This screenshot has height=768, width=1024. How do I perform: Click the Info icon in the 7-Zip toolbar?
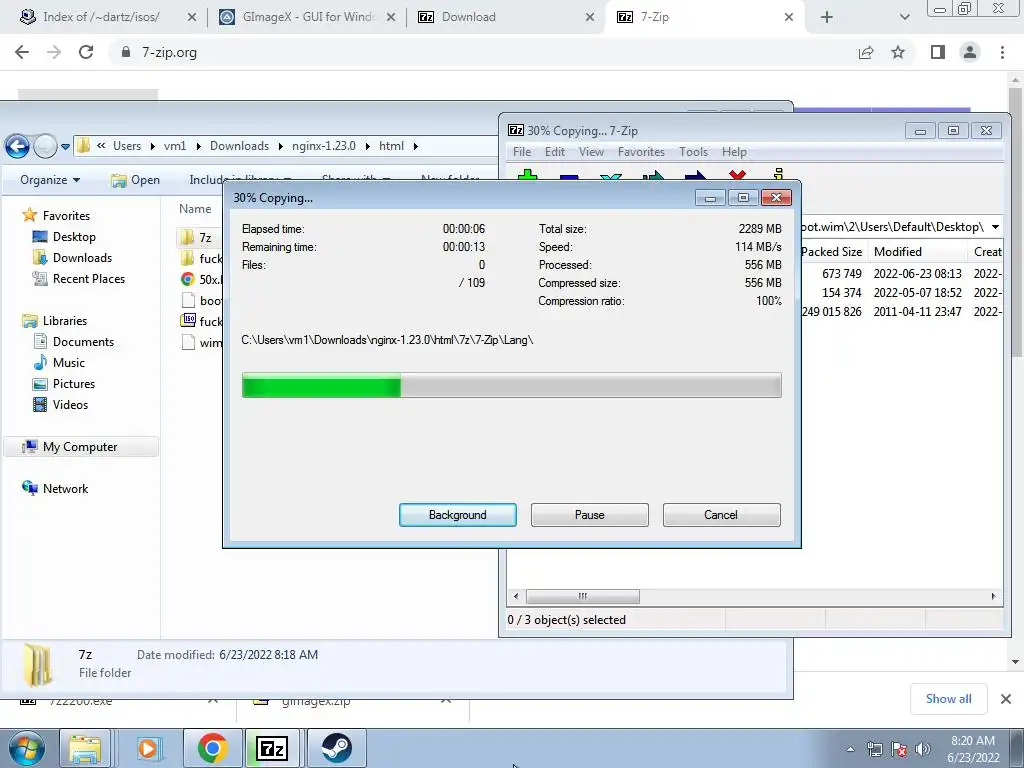click(x=778, y=175)
